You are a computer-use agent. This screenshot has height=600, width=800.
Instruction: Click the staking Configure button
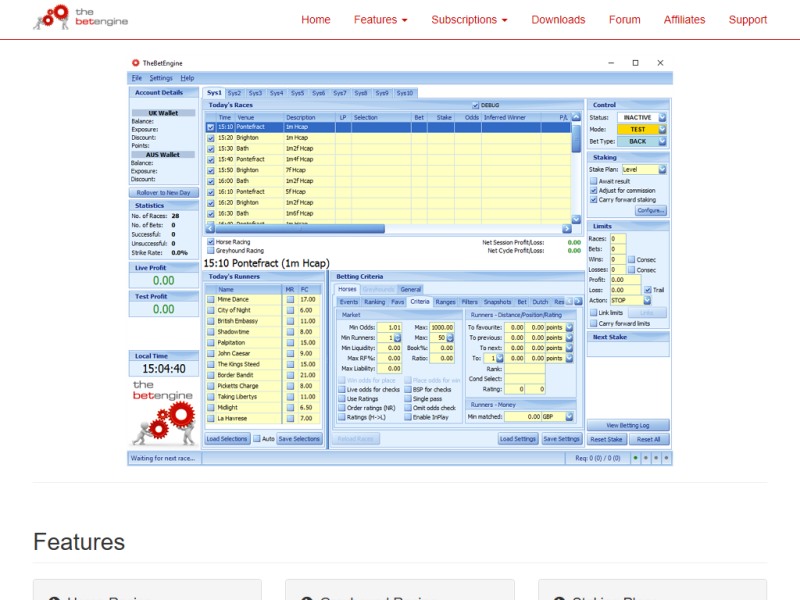click(x=651, y=210)
